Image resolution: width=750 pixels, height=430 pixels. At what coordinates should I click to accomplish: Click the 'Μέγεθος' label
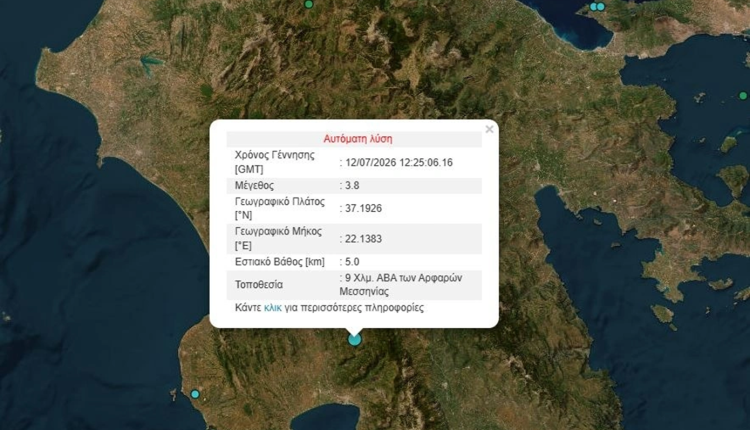pos(254,186)
